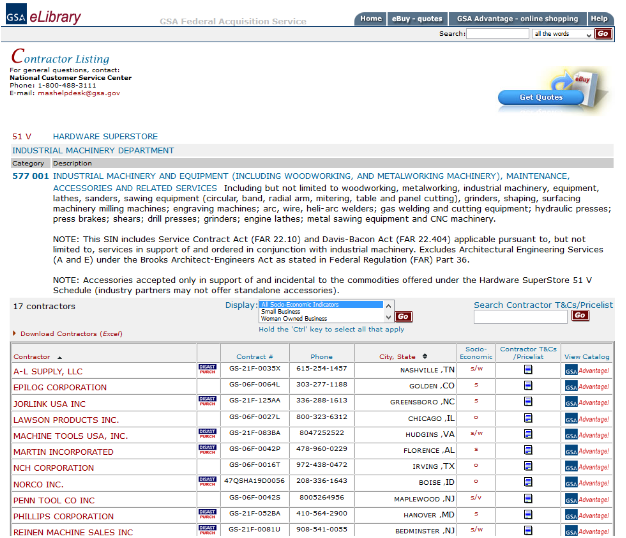Open pricelist icon for Jorlink USA Inc

pos(528,402)
